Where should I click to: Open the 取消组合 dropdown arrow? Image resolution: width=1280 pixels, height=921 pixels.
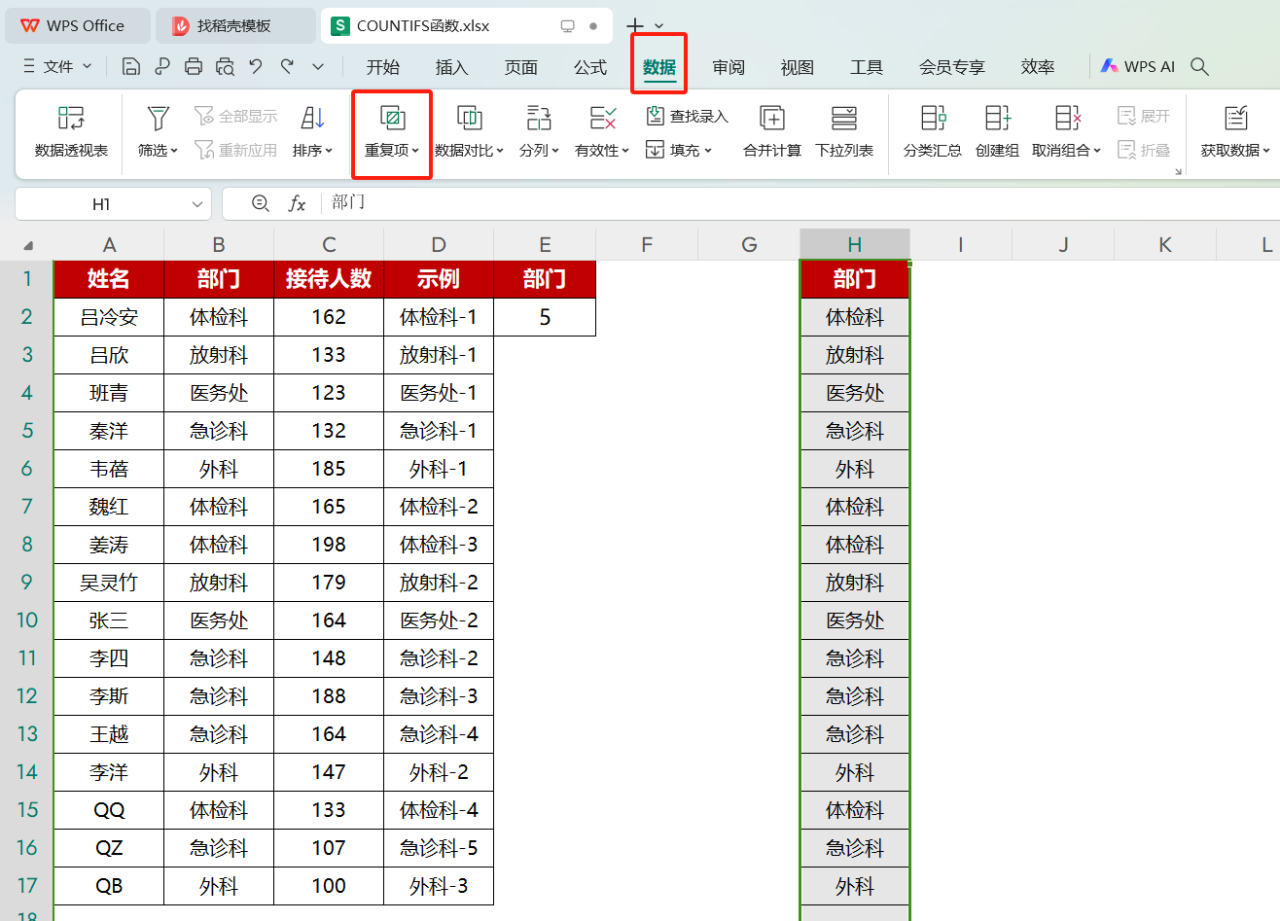click(x=1097, y=151)
